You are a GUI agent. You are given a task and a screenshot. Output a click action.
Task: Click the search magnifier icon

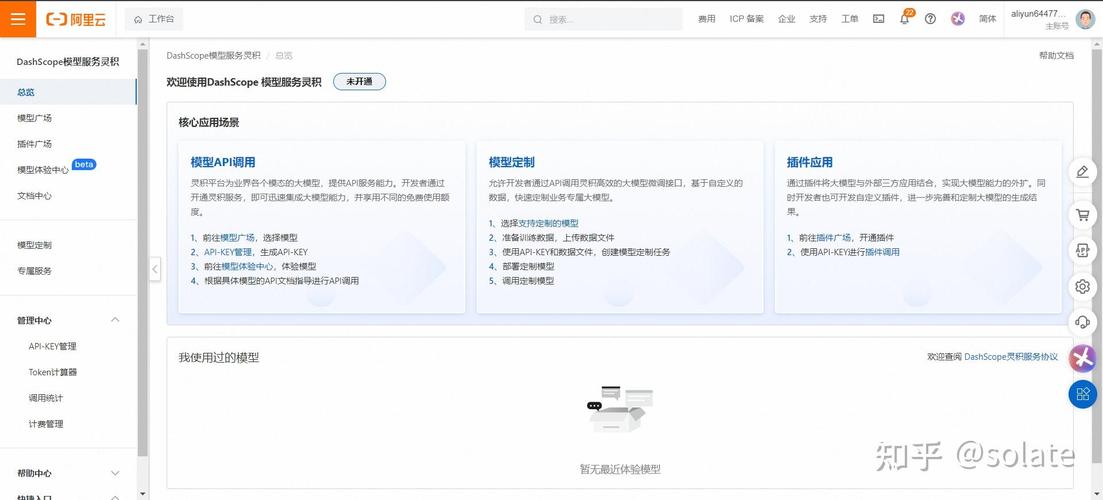[538, 20]
